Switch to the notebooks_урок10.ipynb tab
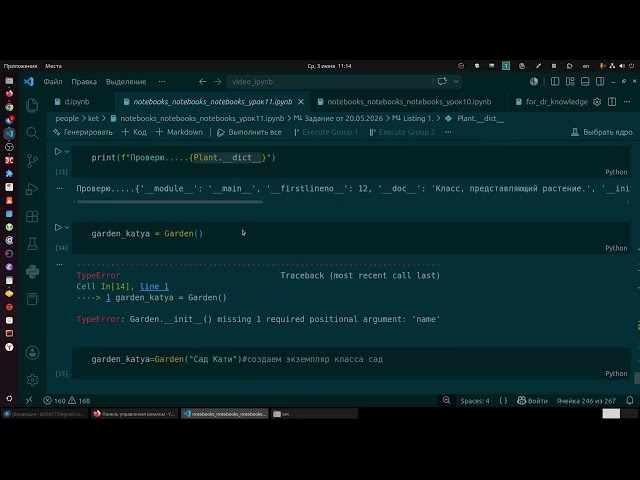Image resolution: width=640 pixels, height=480 pixels. tap(409, 102)
